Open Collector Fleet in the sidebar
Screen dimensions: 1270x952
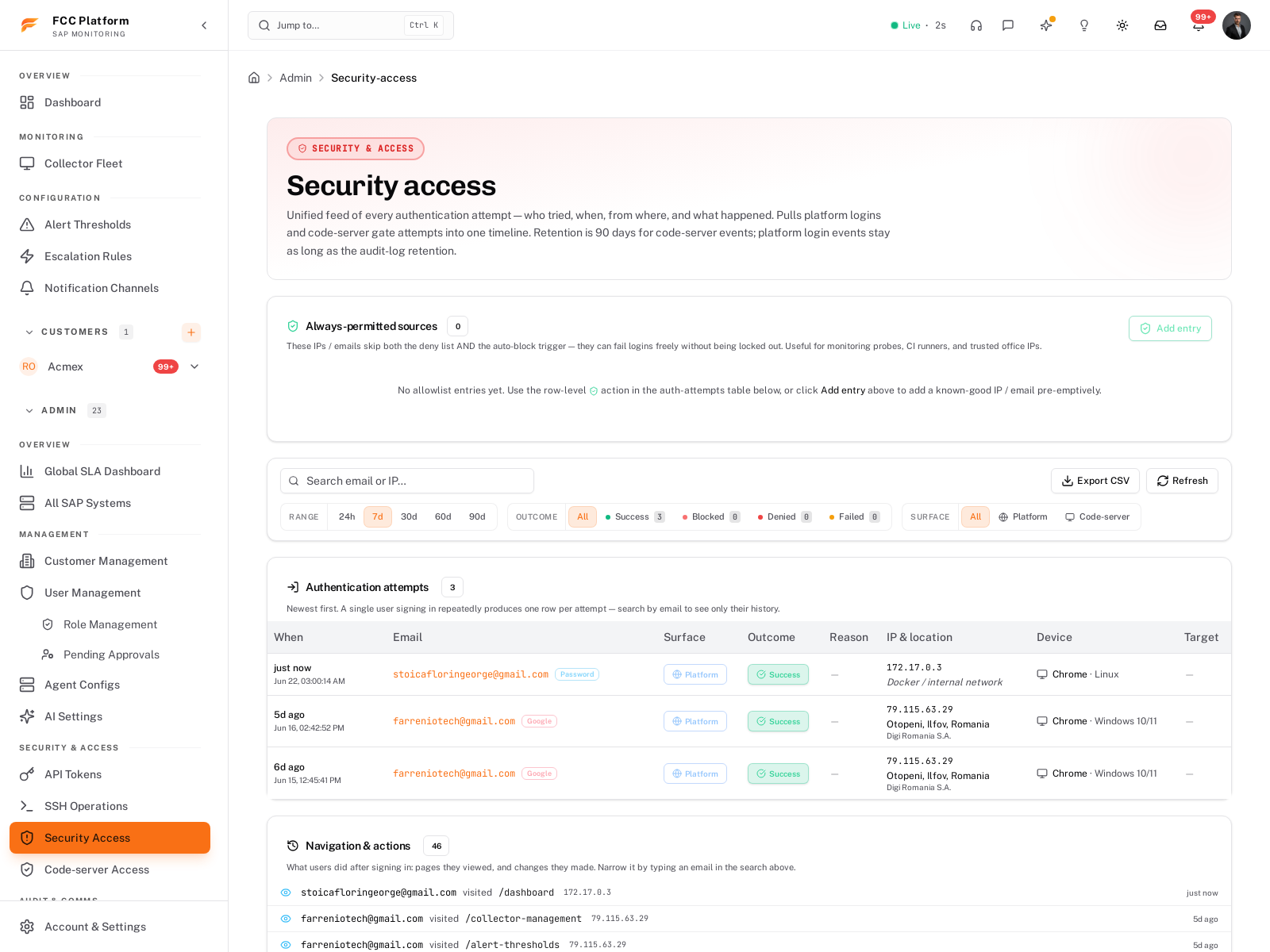(110, 163)
